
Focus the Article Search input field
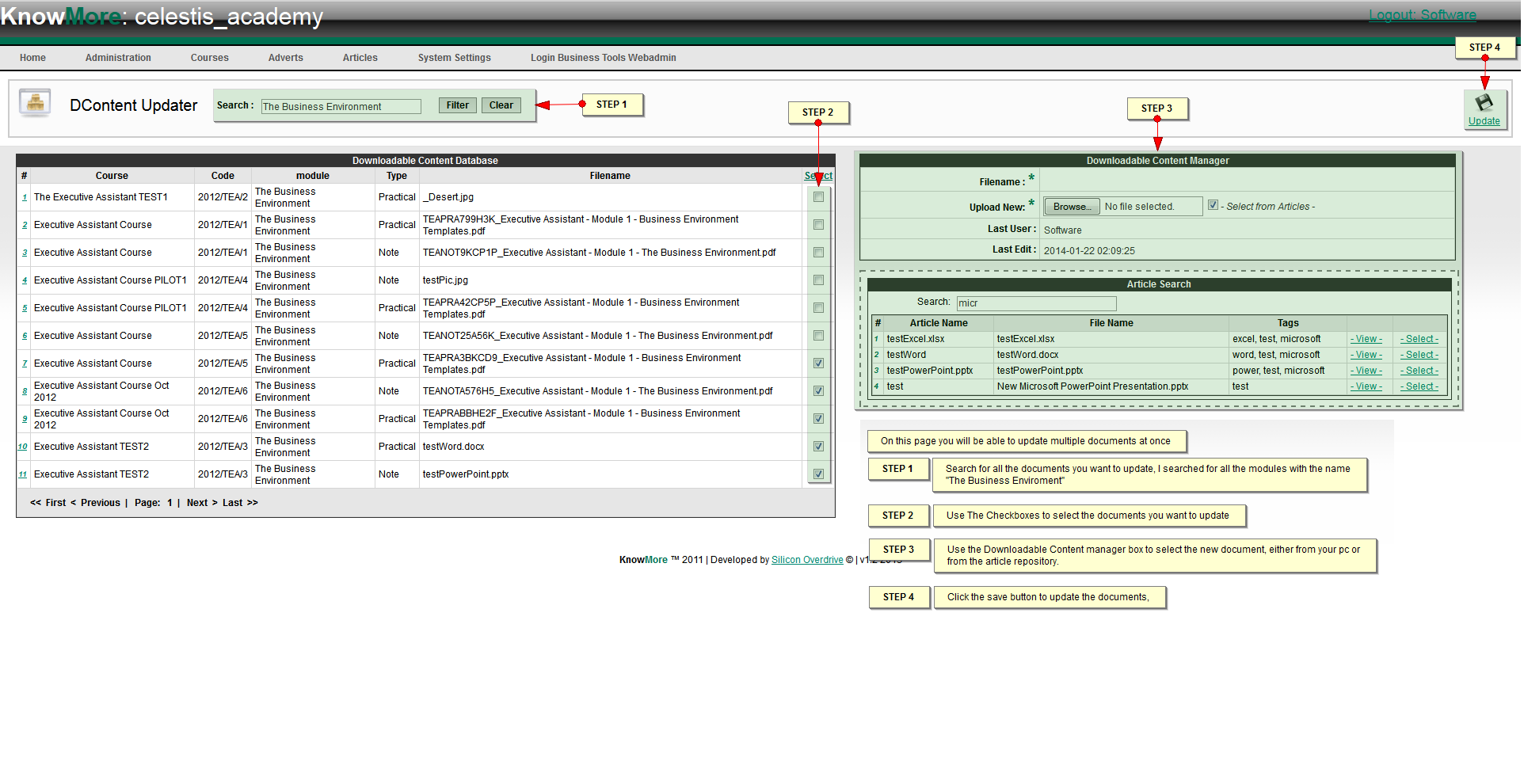[1036, 303]
